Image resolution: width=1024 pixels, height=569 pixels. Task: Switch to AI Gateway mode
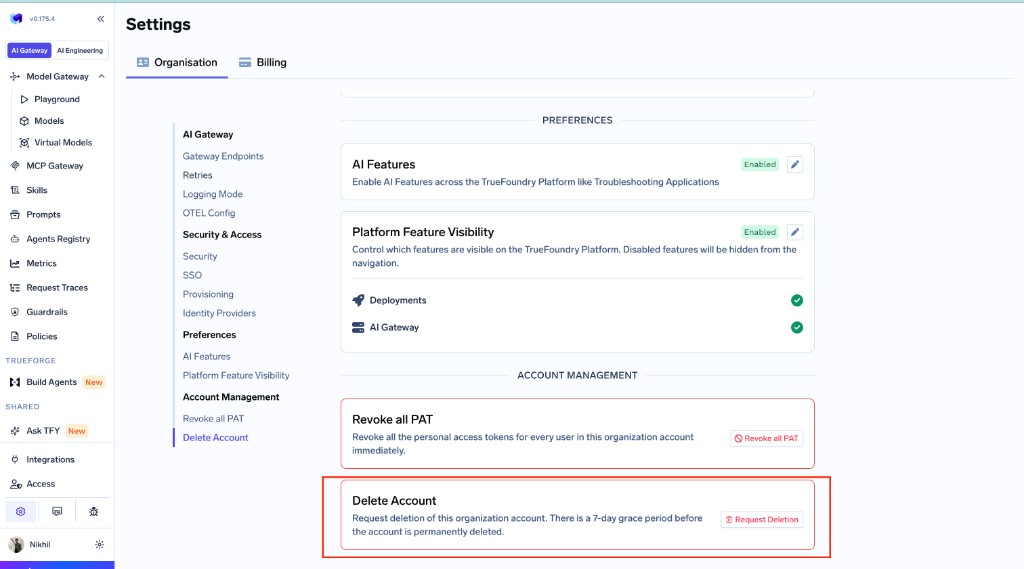tap(29, 50)
